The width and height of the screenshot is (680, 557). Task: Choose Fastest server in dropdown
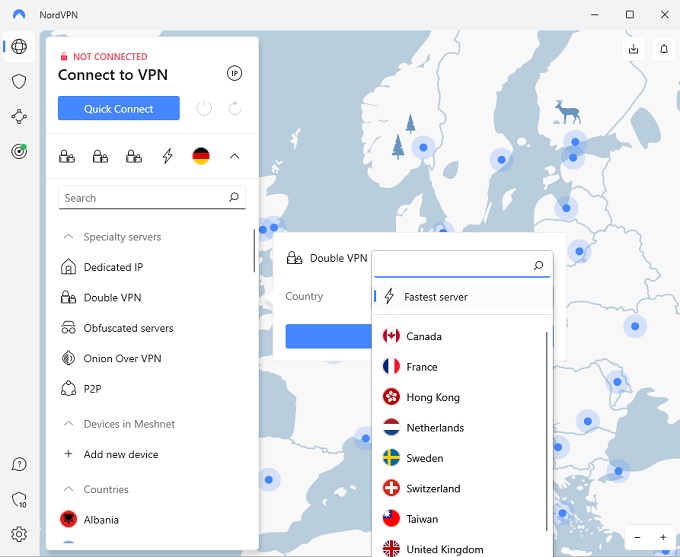[x=462, y=297]
